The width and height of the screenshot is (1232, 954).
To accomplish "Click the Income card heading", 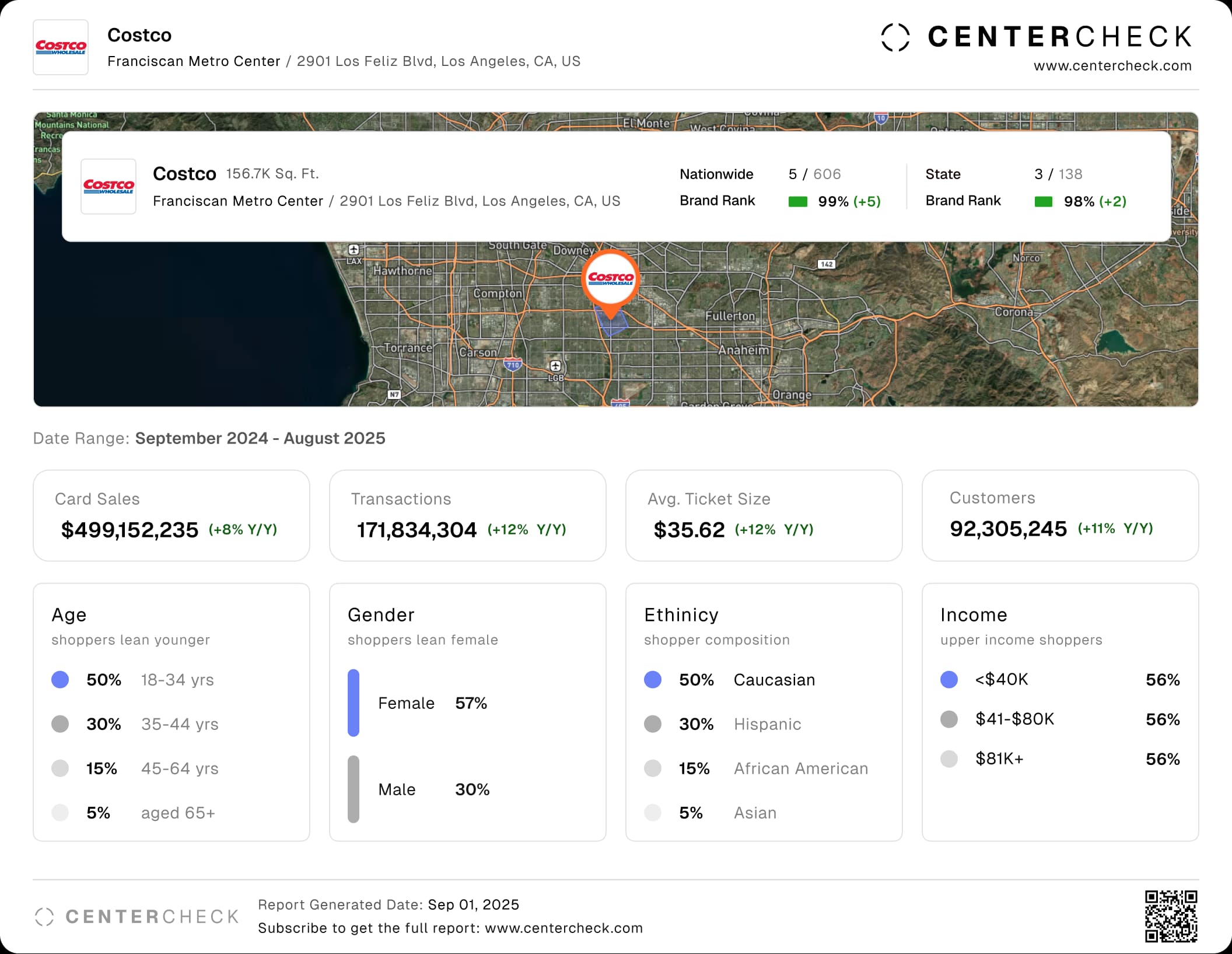I will coord(974,615).
